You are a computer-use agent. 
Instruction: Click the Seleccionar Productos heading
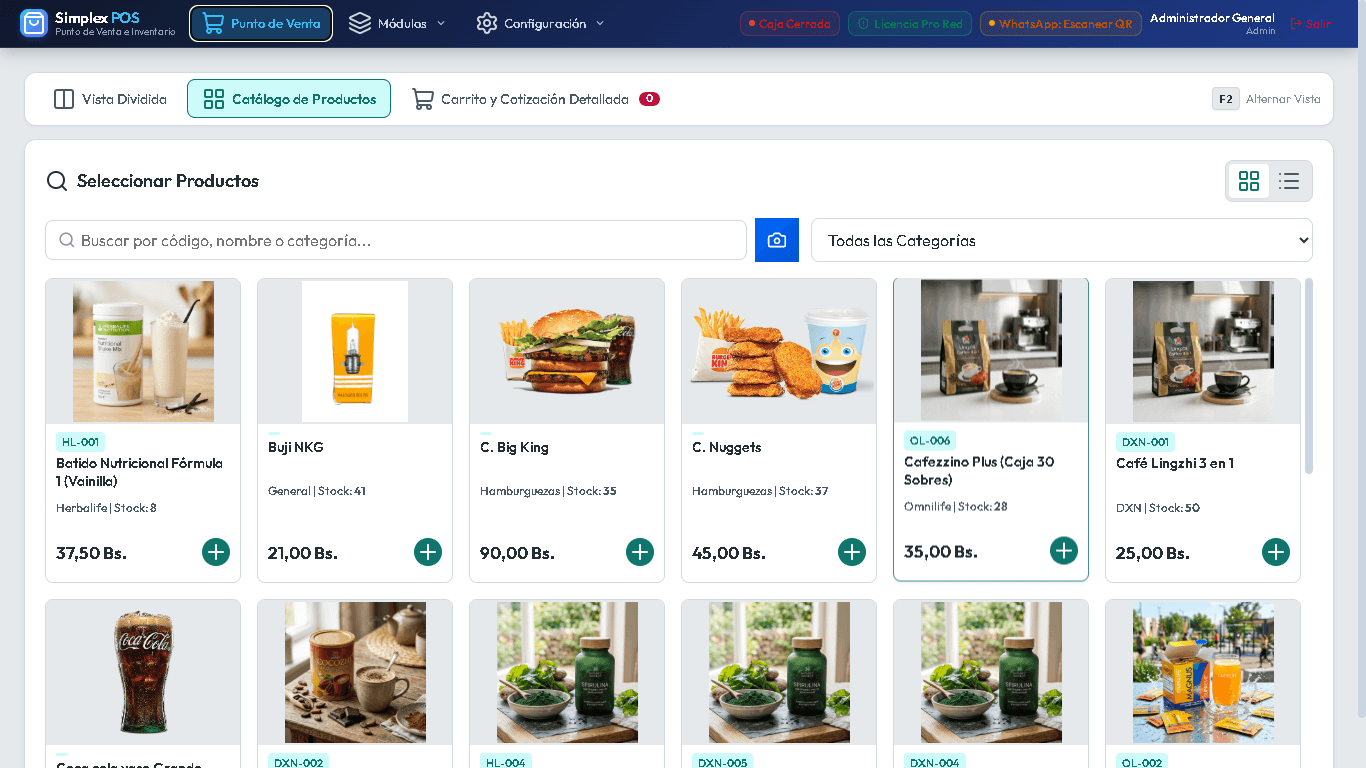click(168, 181)
